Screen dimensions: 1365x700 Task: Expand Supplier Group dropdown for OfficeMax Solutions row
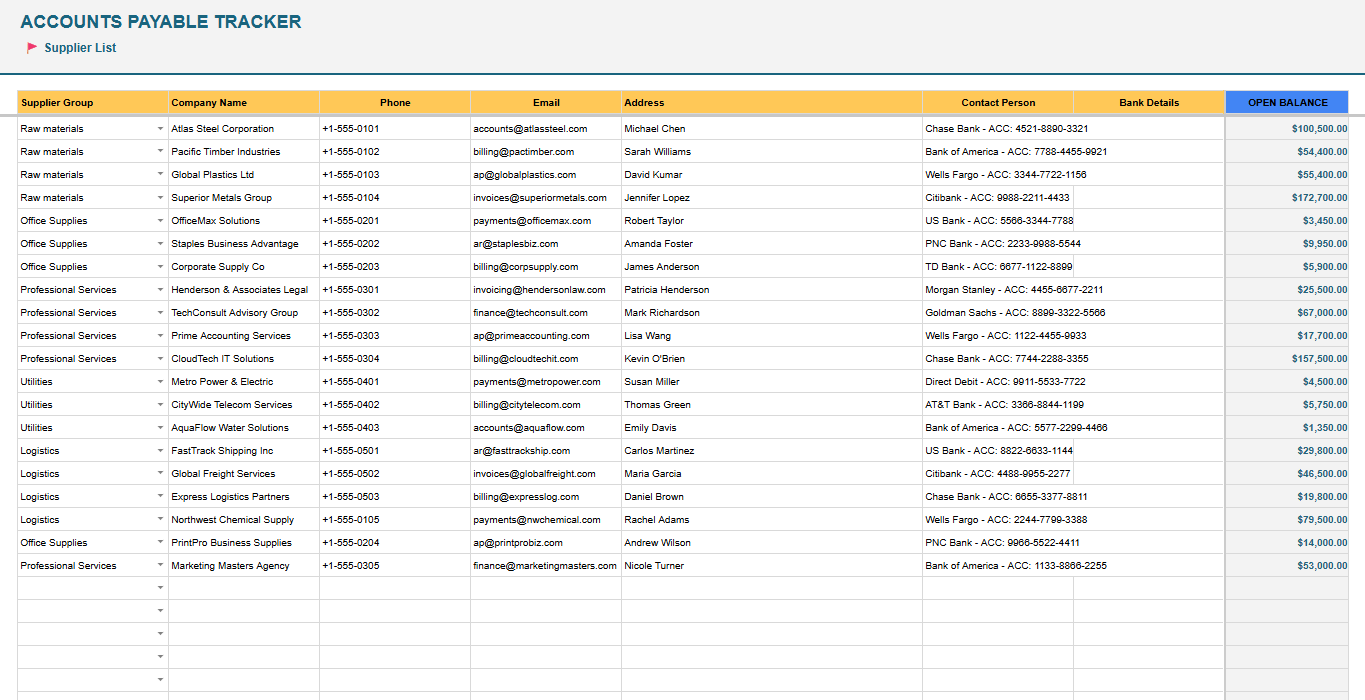(x=160, y=221)
